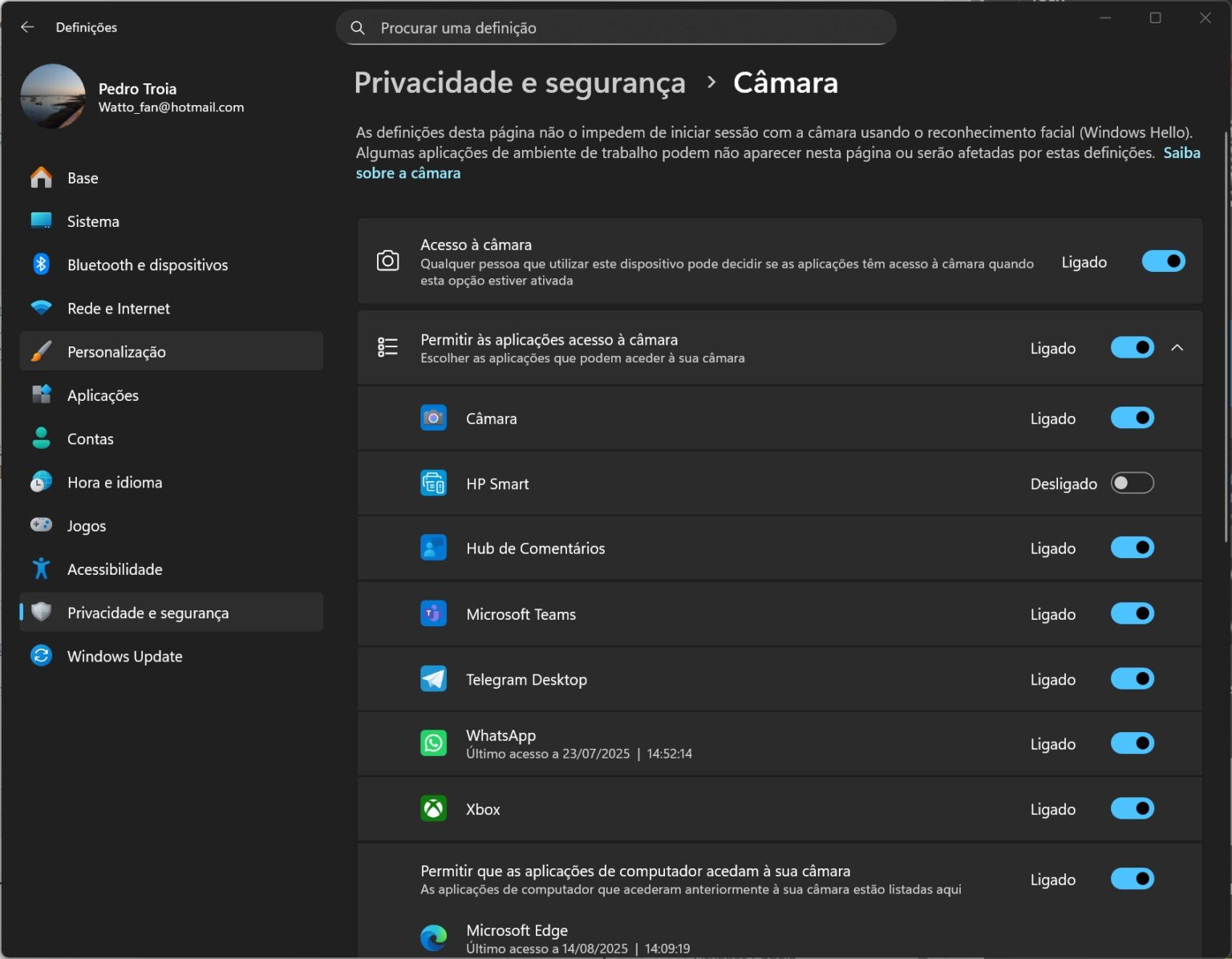Image resolution: width=1232 pixels, height=959 pixels.
Task: Open the Saiba sobre a câmara link
Action: [408, 173]
